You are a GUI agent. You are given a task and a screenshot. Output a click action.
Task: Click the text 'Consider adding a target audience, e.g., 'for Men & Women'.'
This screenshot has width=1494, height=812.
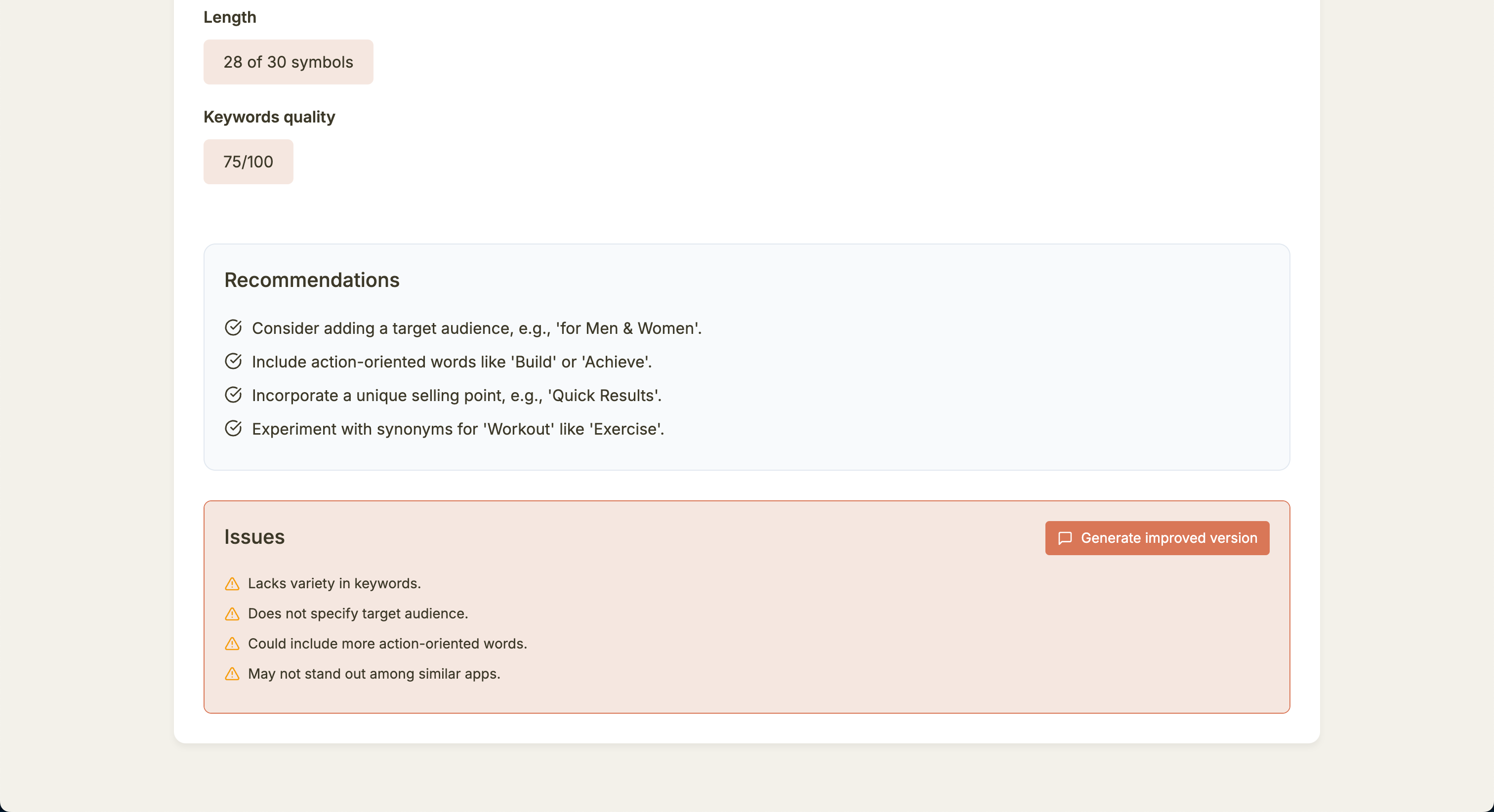(477, 328)
